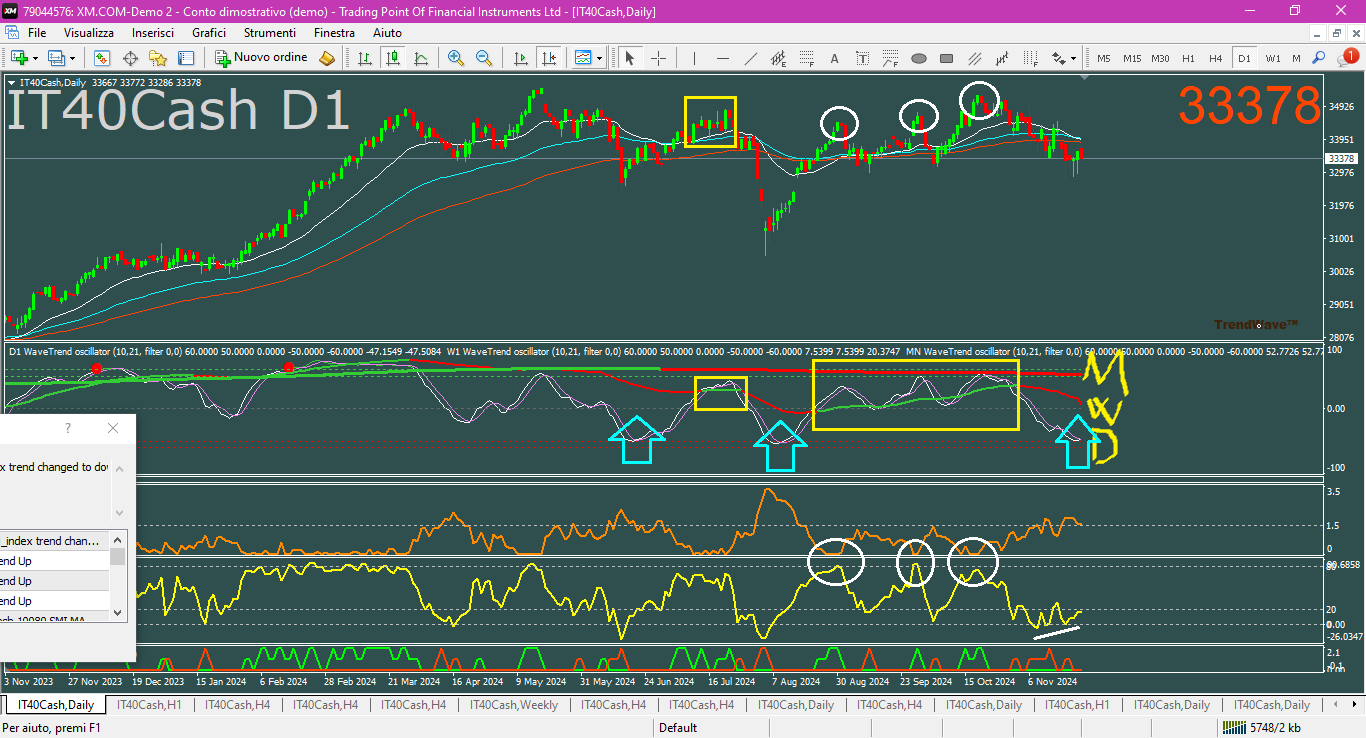Zoom out on the chart
The height and width of the screenshot is (738, 1366).
click(x=484, y=58)
